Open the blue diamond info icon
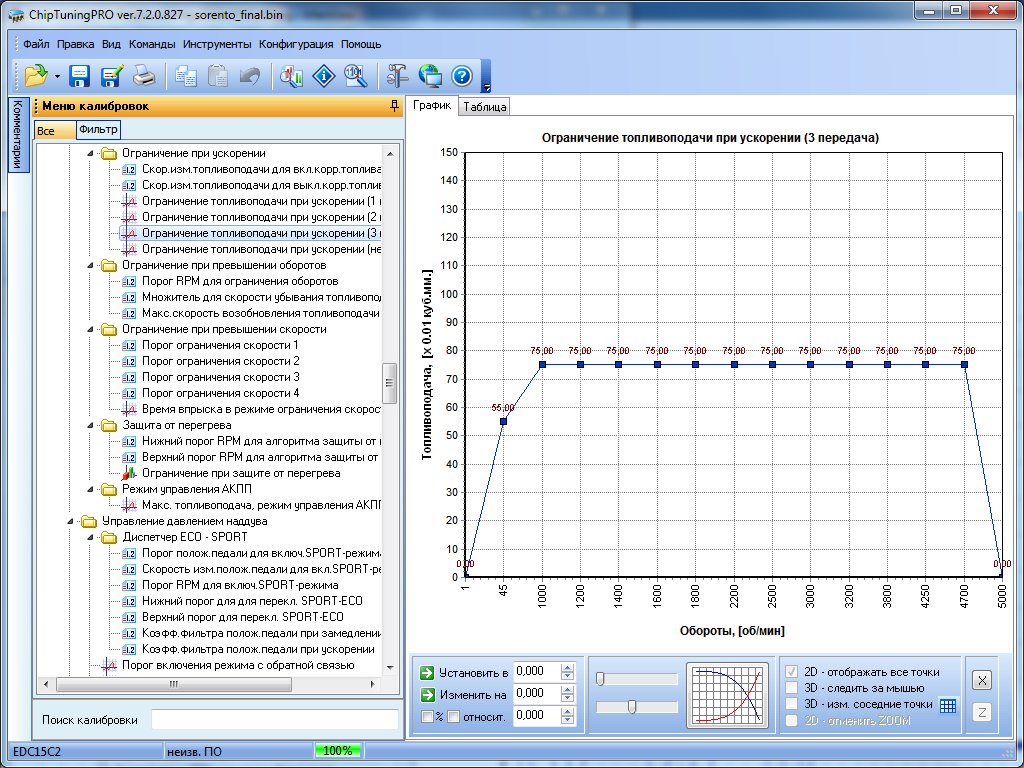The width and height of the screenshot is (1024, 768). coord(323,75)
